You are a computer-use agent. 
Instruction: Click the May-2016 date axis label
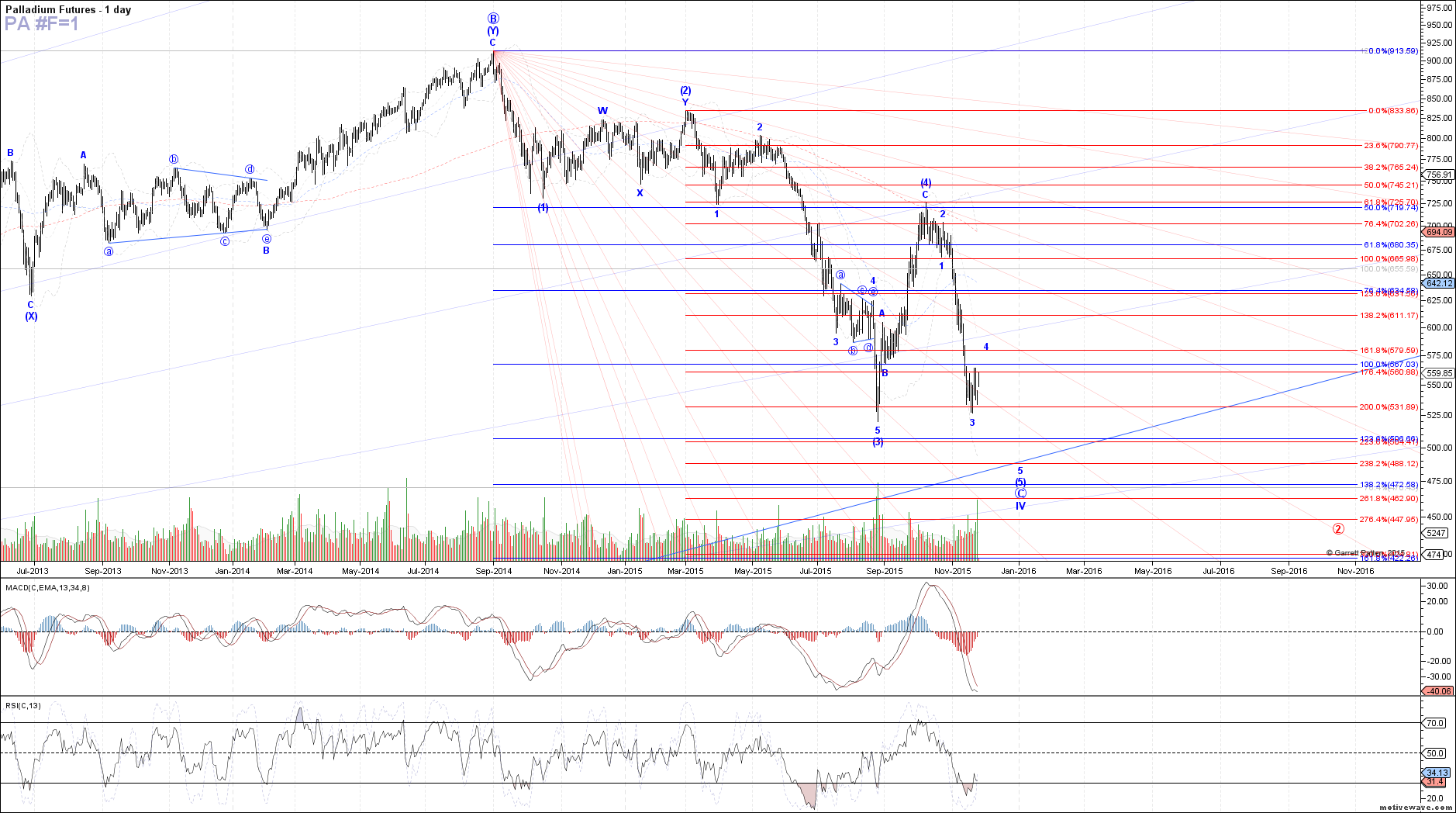point(1154,571)
